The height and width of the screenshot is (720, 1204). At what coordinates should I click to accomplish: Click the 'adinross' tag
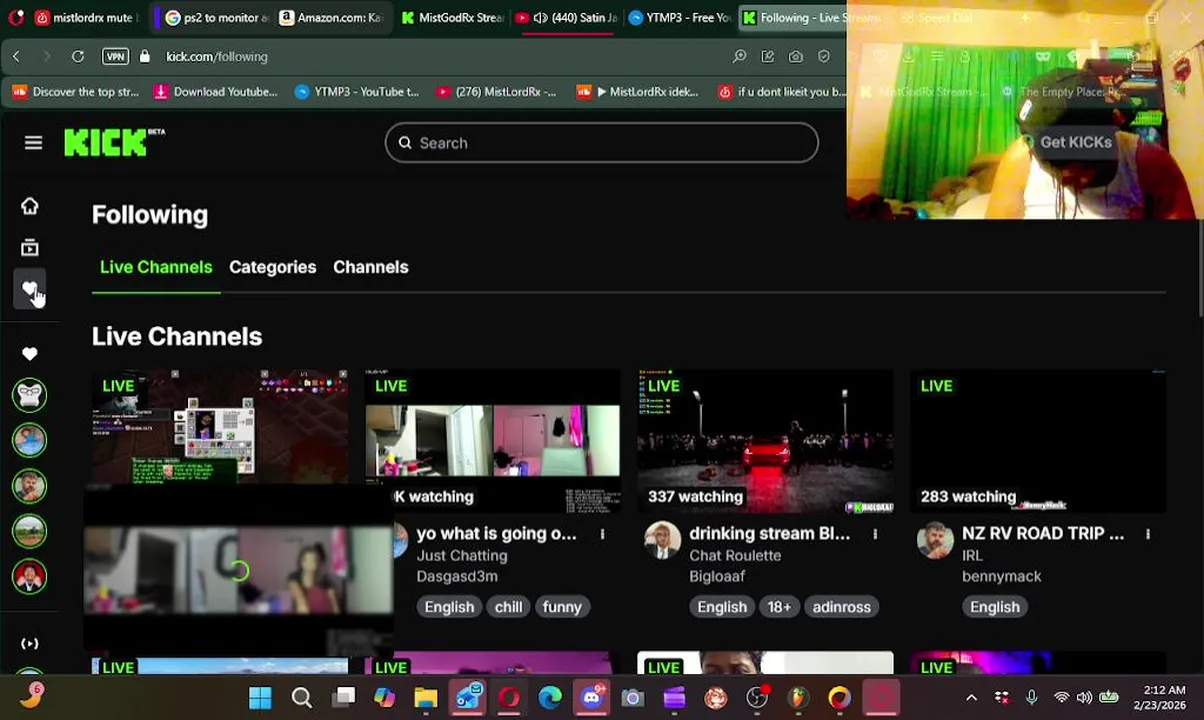point(842,607)
